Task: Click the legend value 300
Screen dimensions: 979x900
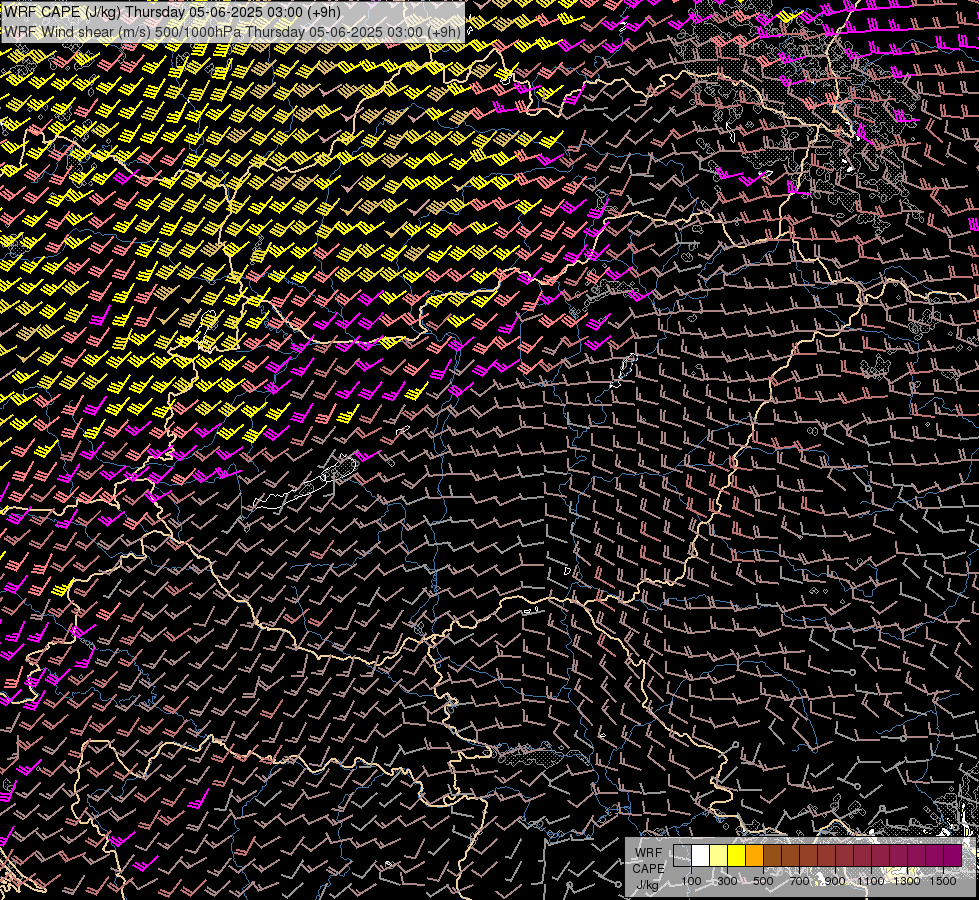Action: [x=727, y=881]
